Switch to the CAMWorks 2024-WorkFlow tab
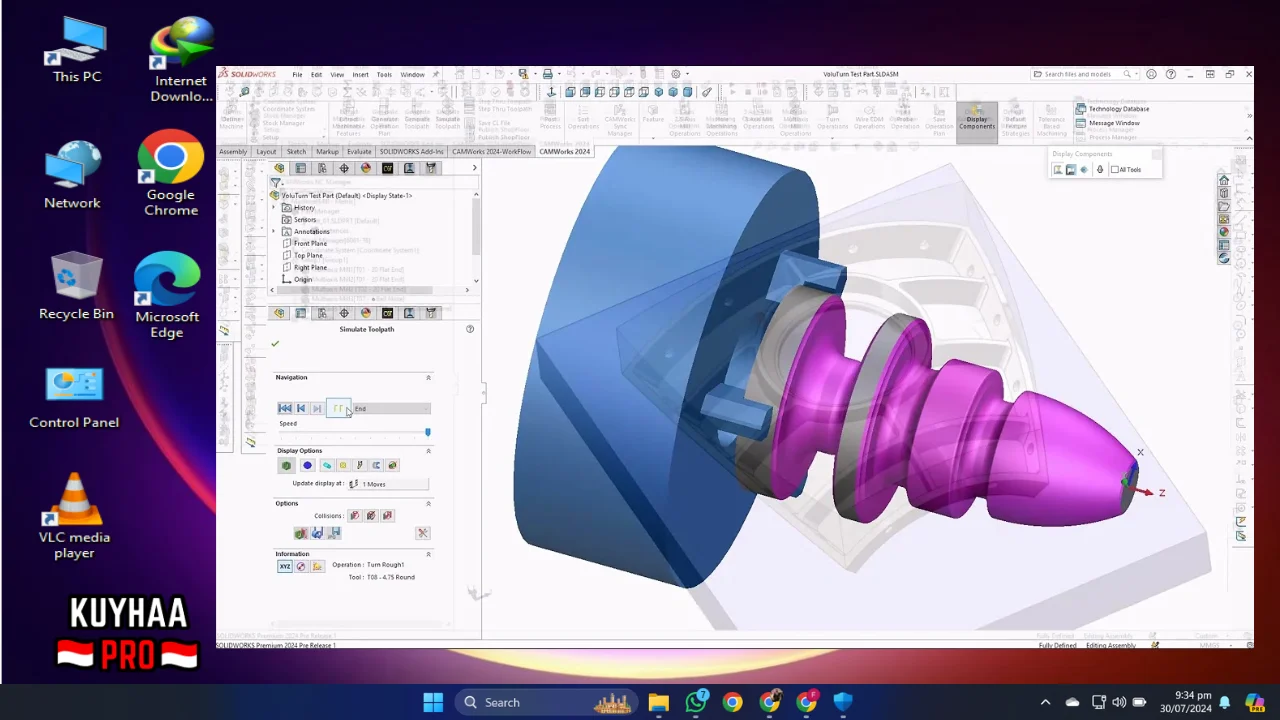 point(492,152)
